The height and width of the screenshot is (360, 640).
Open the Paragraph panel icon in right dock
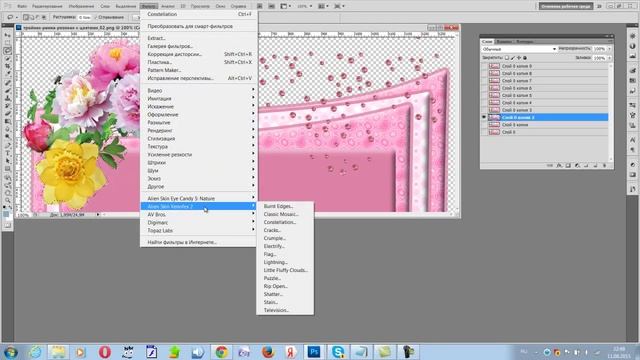pos(633,149)
